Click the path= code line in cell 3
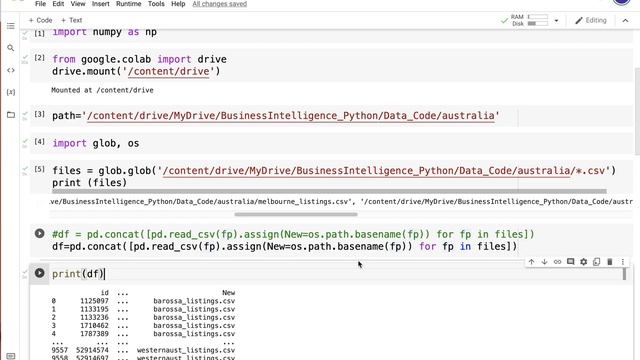Viewport: 640px width, 360px height. pyautogui.click(x=276, y=116)
